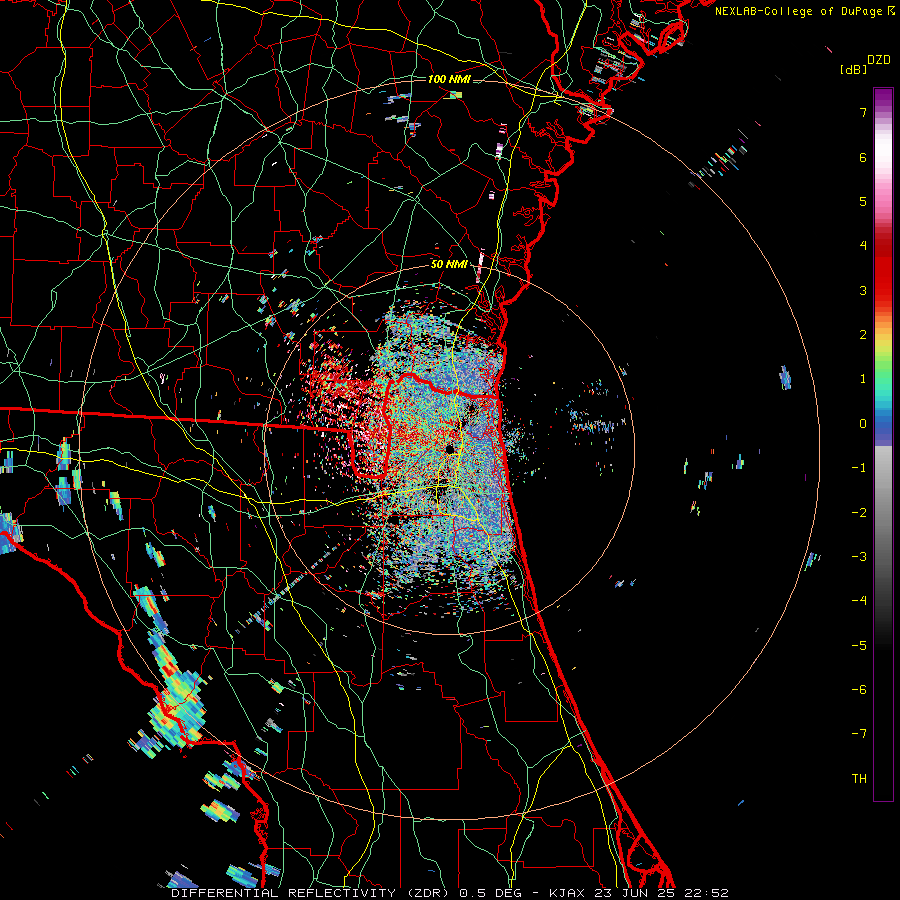Click the 5 value on the ZDR scale

863,201
